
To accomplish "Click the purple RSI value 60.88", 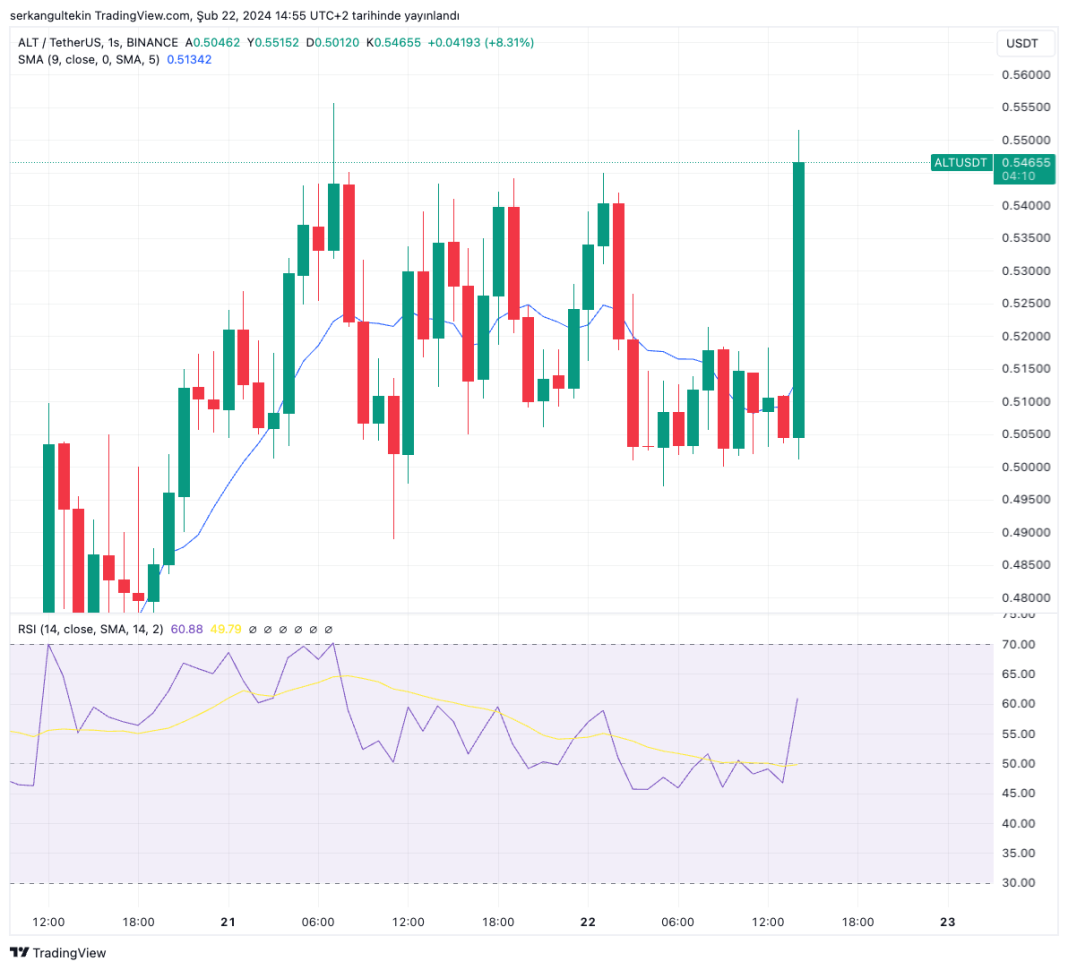I will click(187, 629).
